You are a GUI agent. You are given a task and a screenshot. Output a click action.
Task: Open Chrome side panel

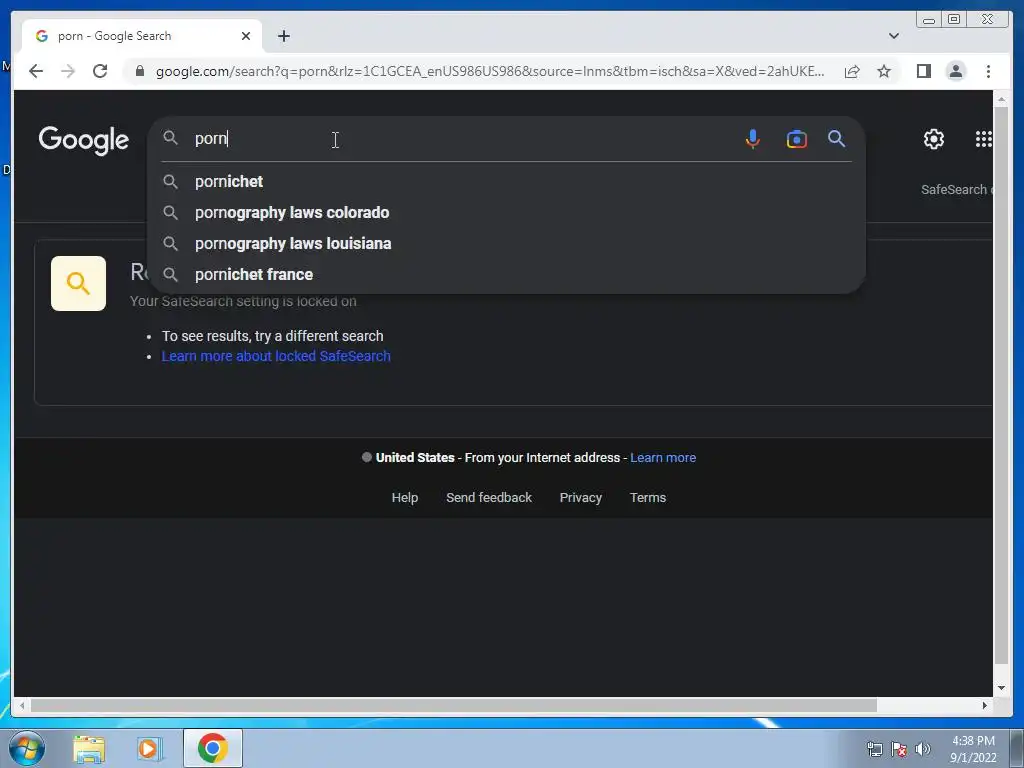click(x=923, y=71)
